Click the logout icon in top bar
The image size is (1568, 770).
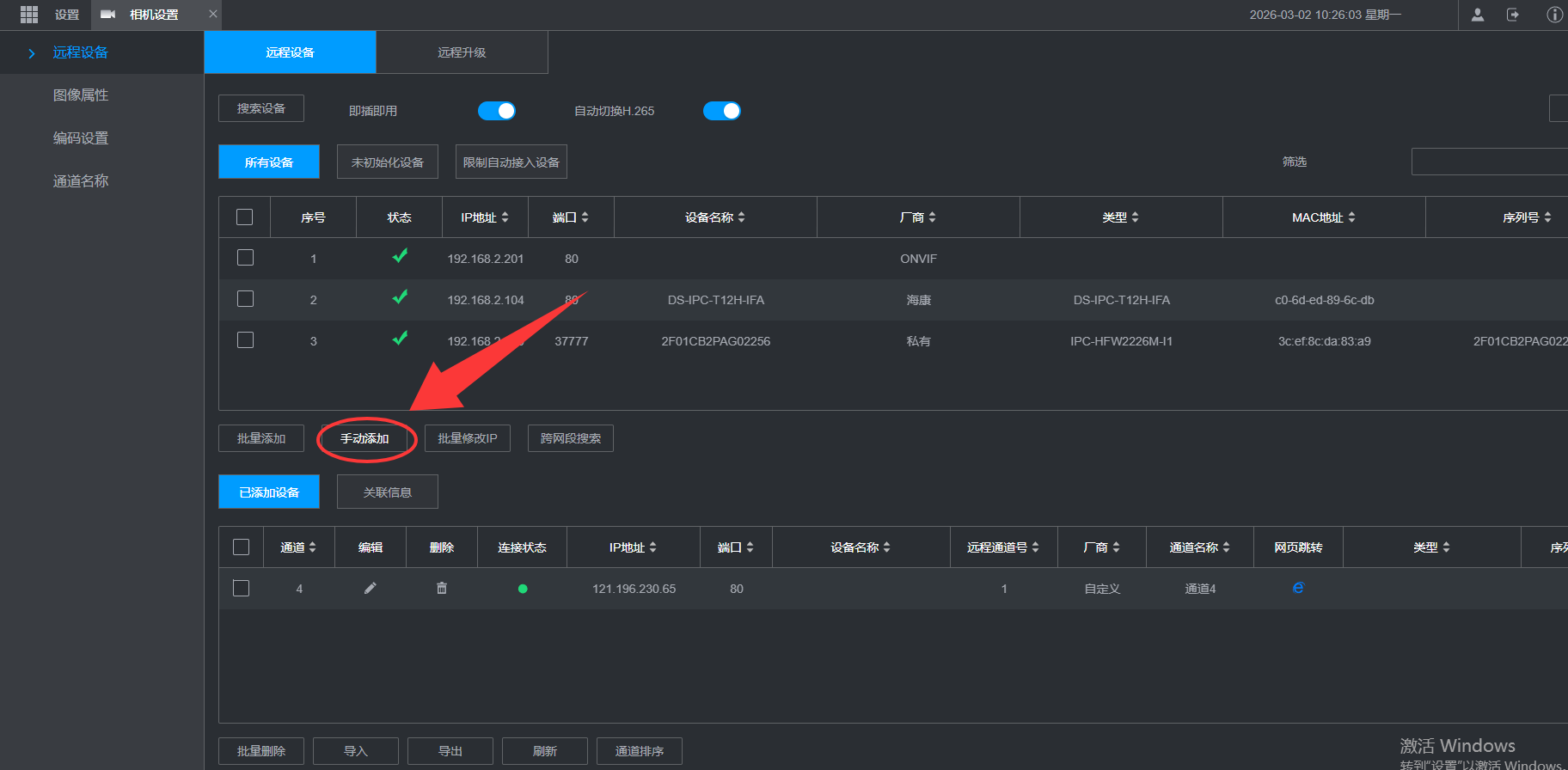[x=1513, y=15]
